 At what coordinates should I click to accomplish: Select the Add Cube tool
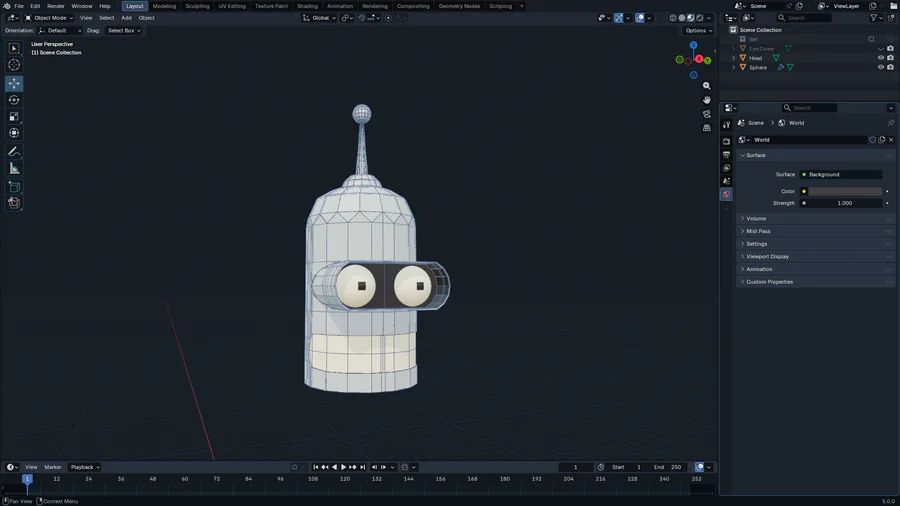[x=14, y=186]
